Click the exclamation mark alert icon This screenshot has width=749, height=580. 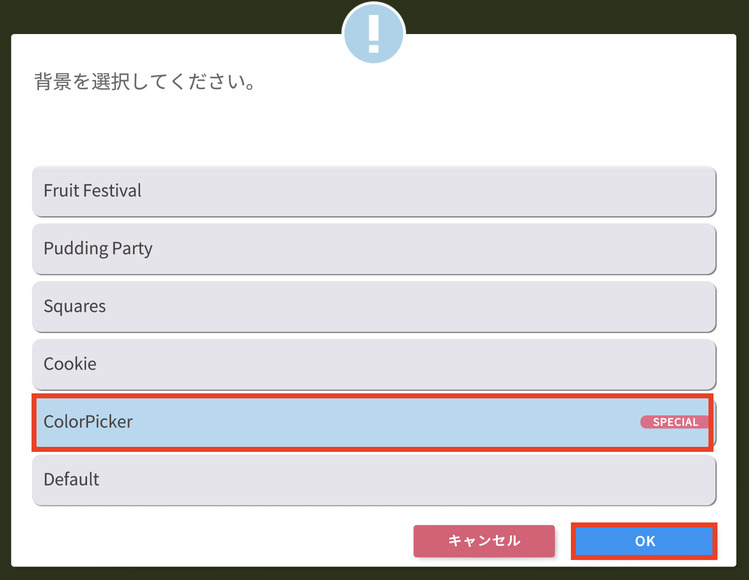click(x=374, y=34)
